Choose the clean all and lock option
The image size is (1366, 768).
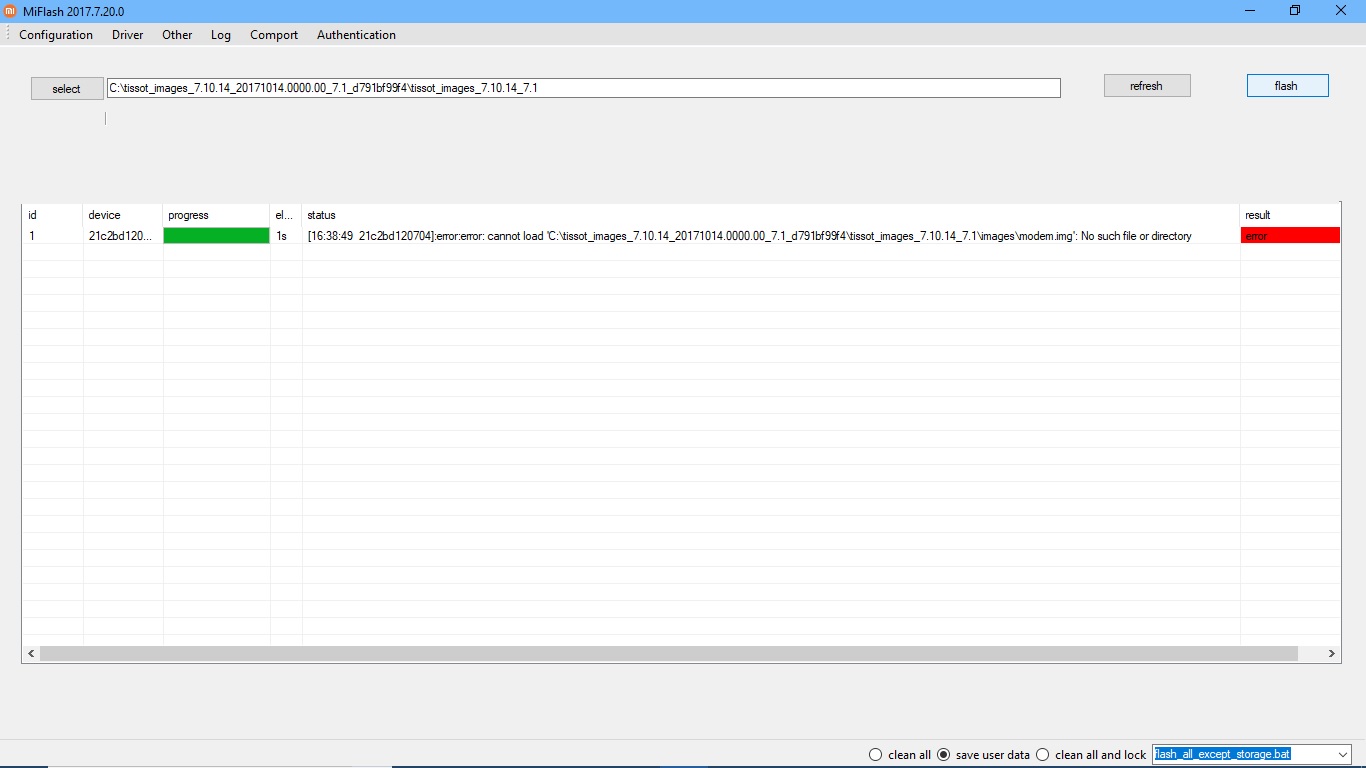point(1091,755)
